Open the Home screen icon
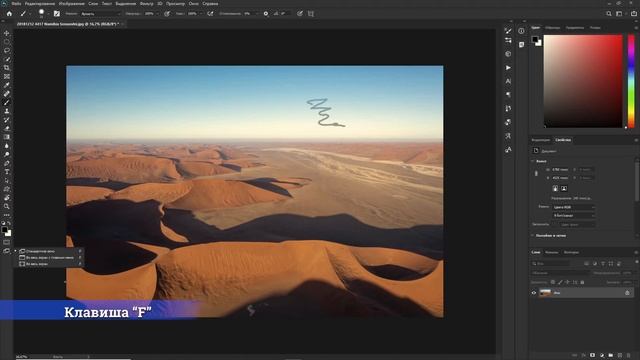The width and height of the screenshot is (640, 360). click(9, 13)
